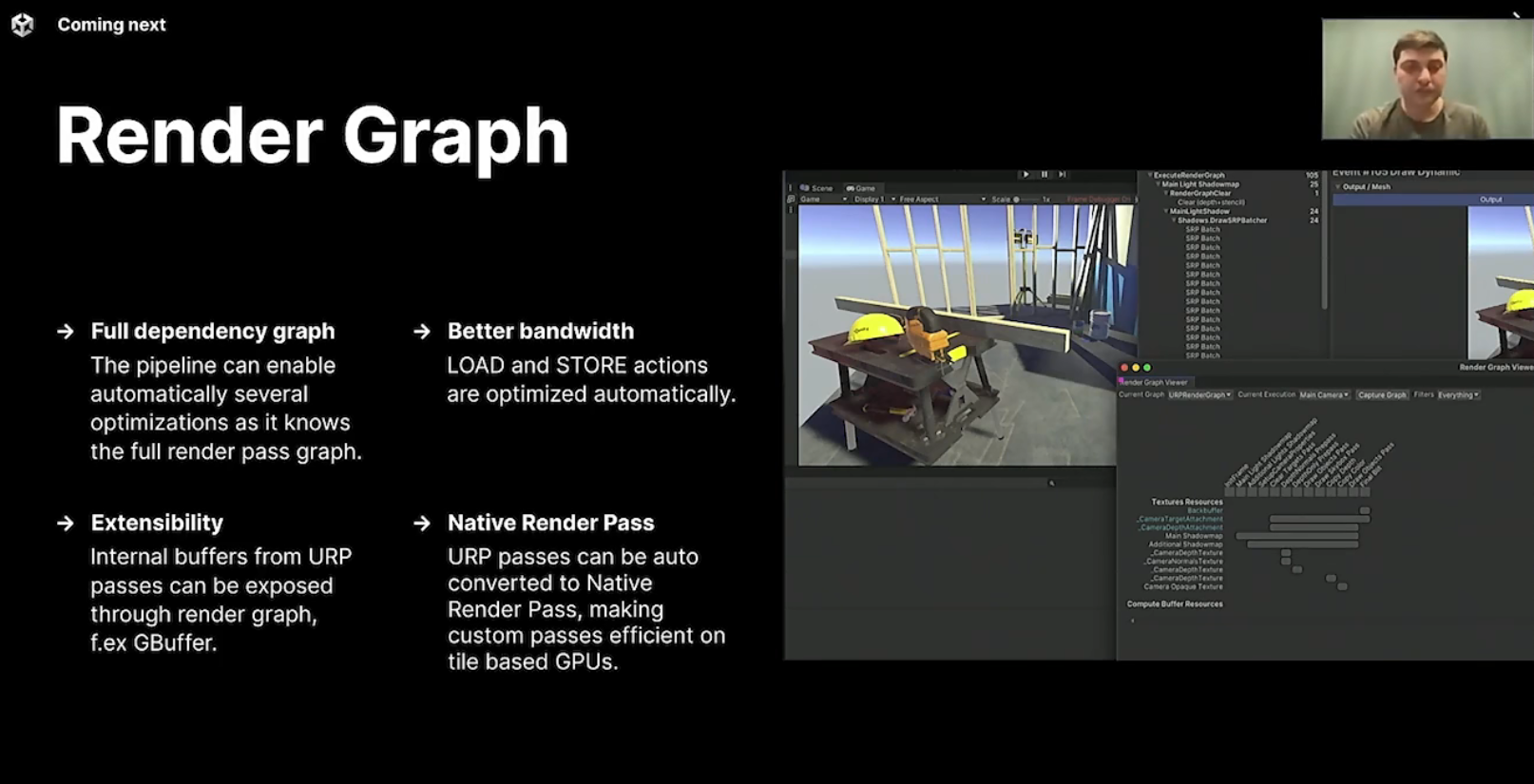This screenshot has height=784, width=1534.
Task: Collapse the MainLightShadow tree node
Action: pos(1166,211)
